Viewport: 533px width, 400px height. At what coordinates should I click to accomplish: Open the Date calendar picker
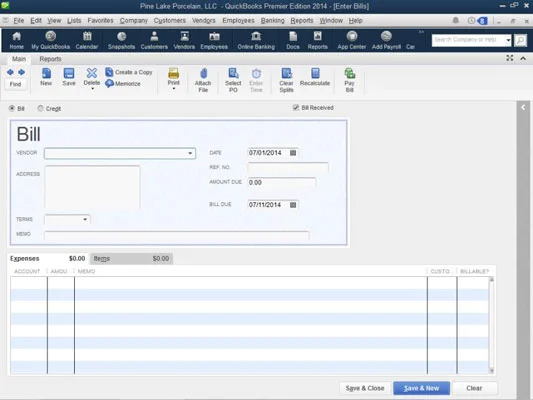tap(293, 153)
